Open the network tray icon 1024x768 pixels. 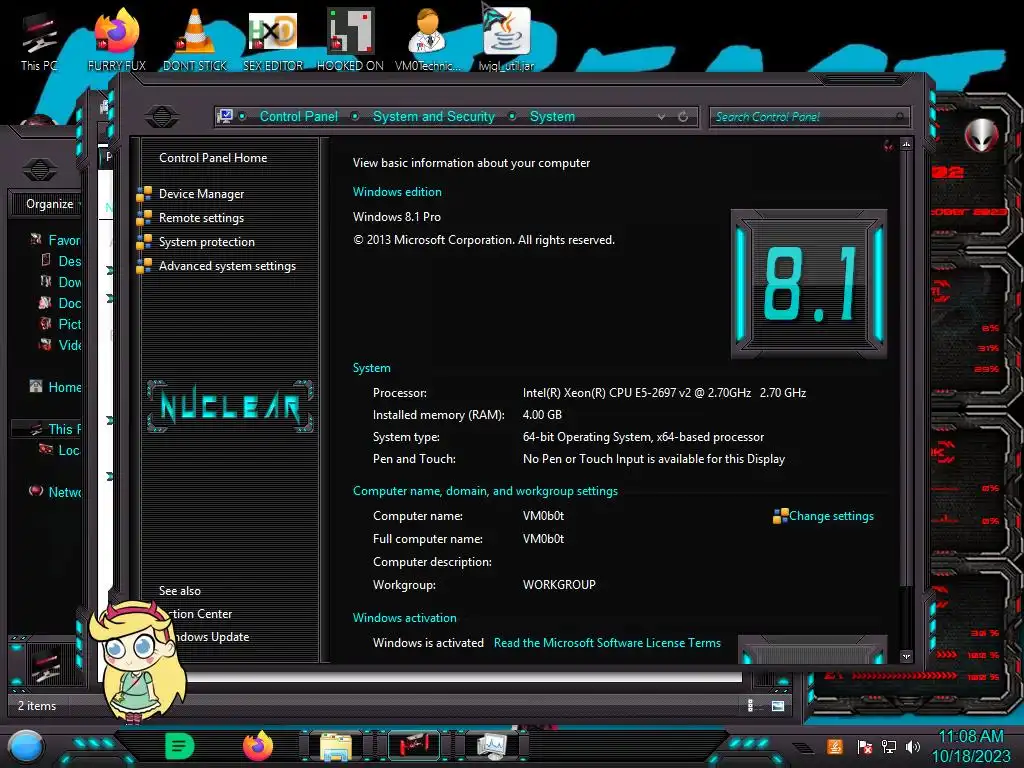pyautogui.click(x=889, y=746)
